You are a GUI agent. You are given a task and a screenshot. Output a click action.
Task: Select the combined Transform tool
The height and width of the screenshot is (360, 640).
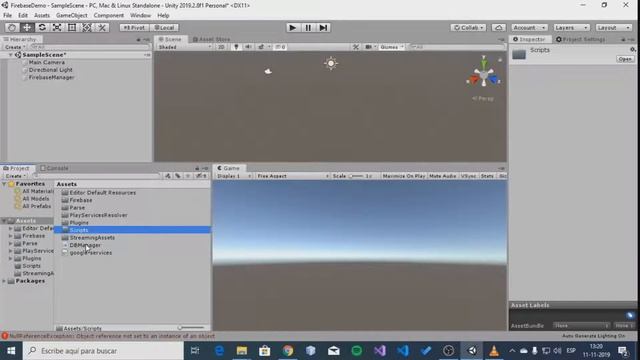(87, 27)
